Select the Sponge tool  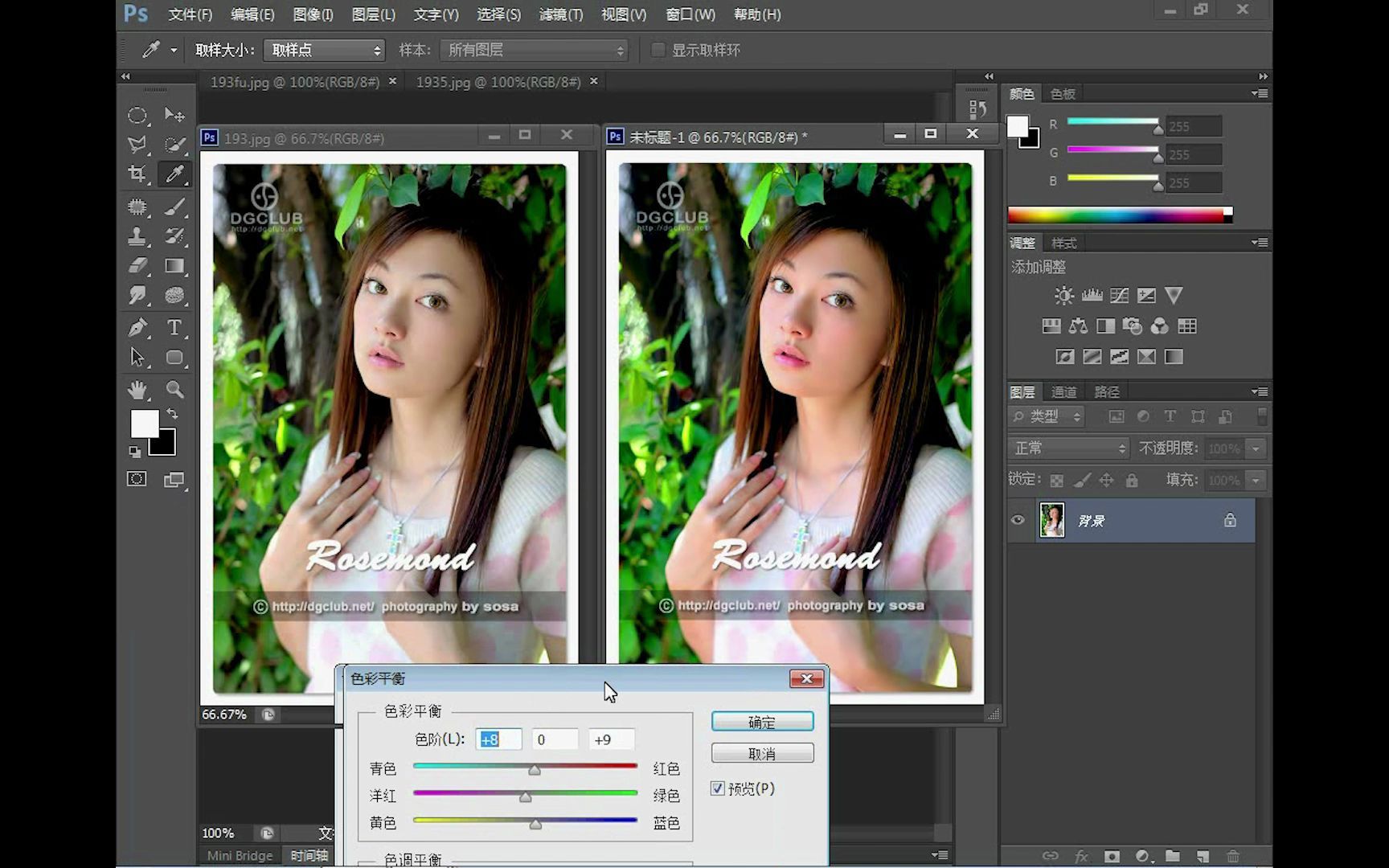click(x=174, y=295)
